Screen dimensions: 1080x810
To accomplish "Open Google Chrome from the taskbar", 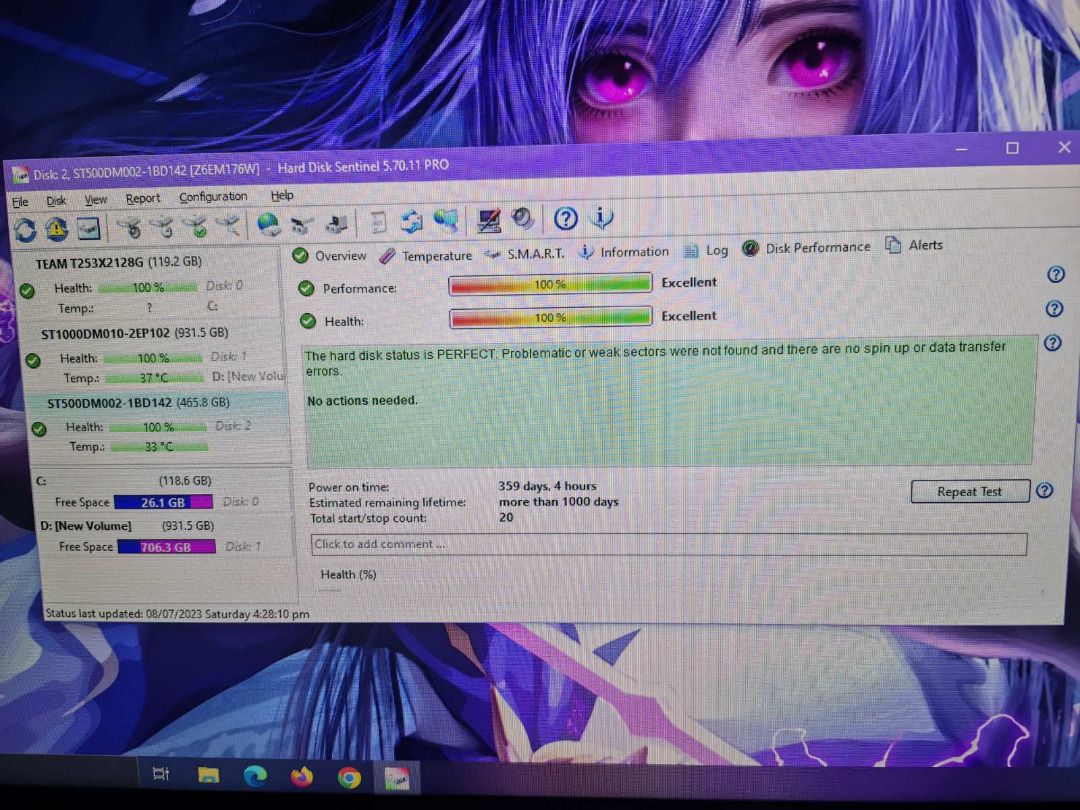I will tap(349, 778).
